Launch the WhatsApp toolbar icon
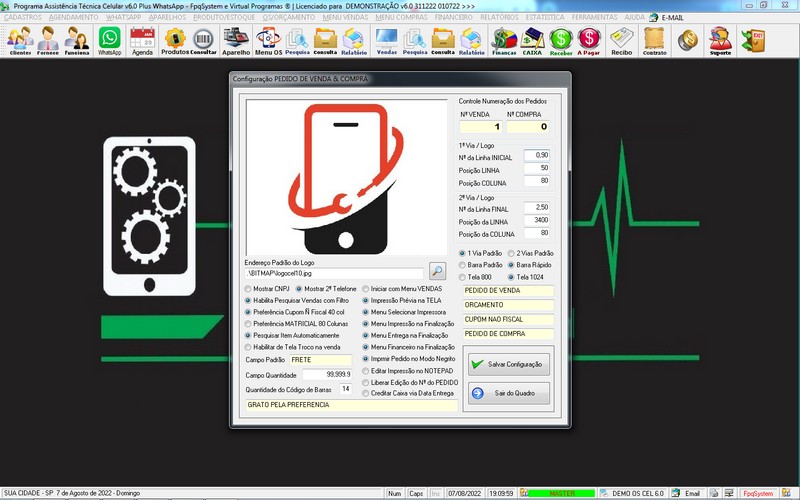 [110, 41]
